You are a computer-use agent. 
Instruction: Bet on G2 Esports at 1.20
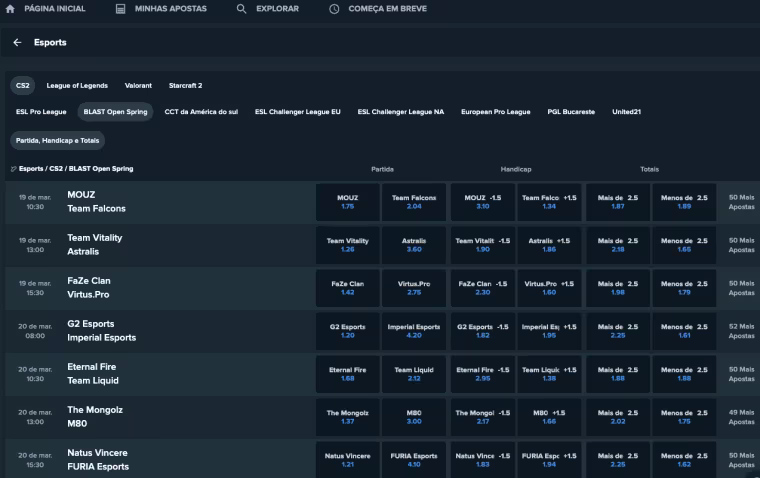348,331
